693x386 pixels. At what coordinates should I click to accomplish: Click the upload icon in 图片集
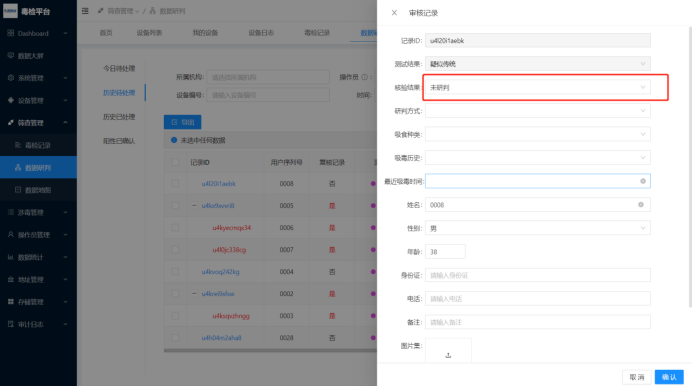click(448, 355)
